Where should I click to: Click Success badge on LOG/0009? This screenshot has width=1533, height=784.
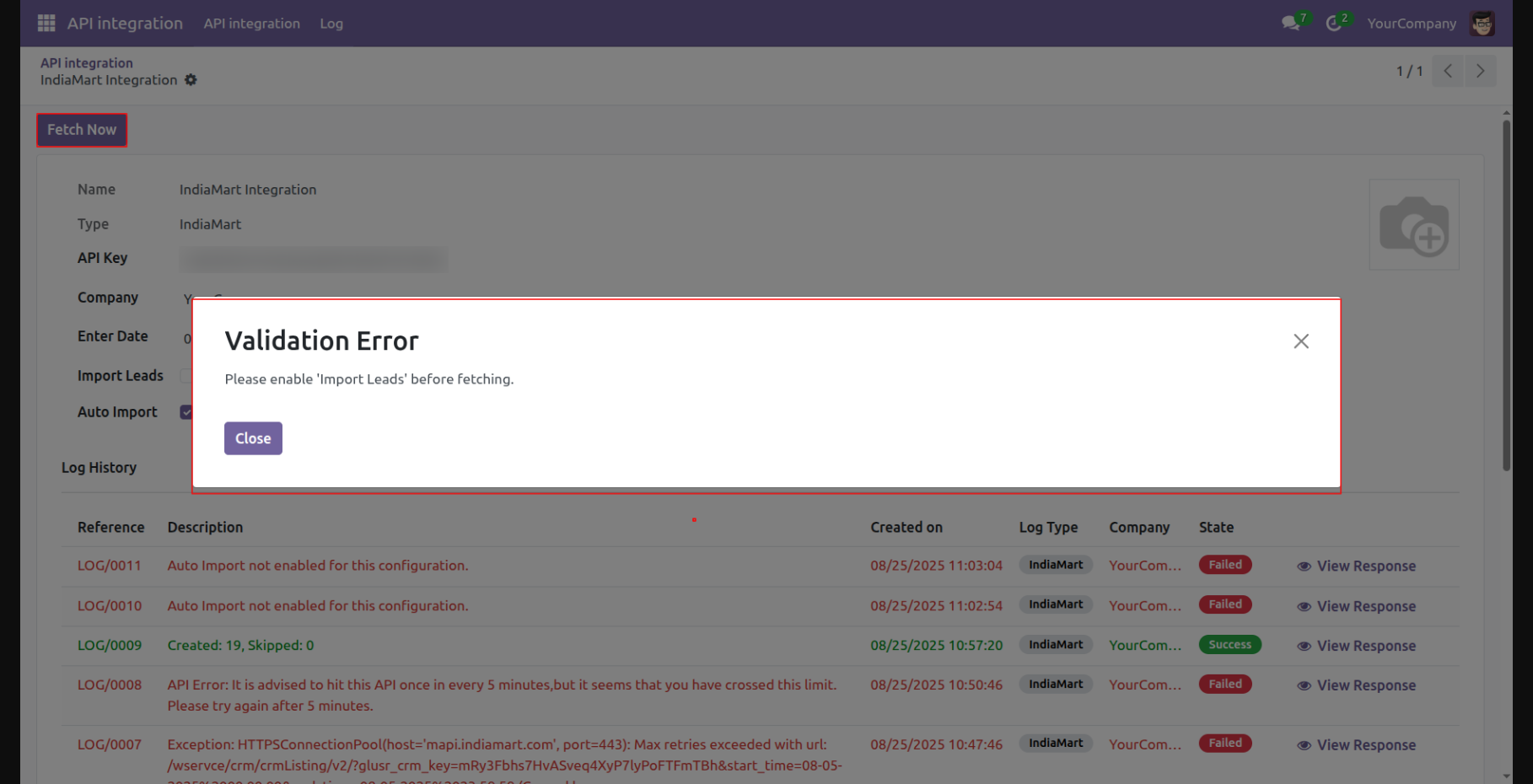pyautogui.click(x=1229, y=645)
